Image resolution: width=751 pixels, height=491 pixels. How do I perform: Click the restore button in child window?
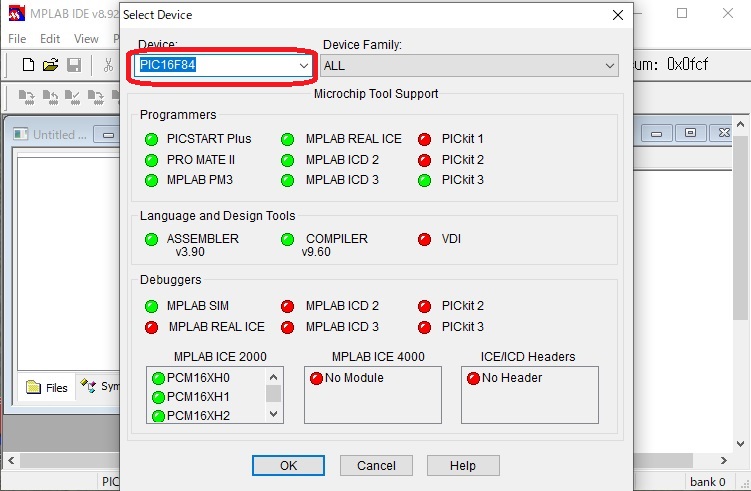point(690,133)
